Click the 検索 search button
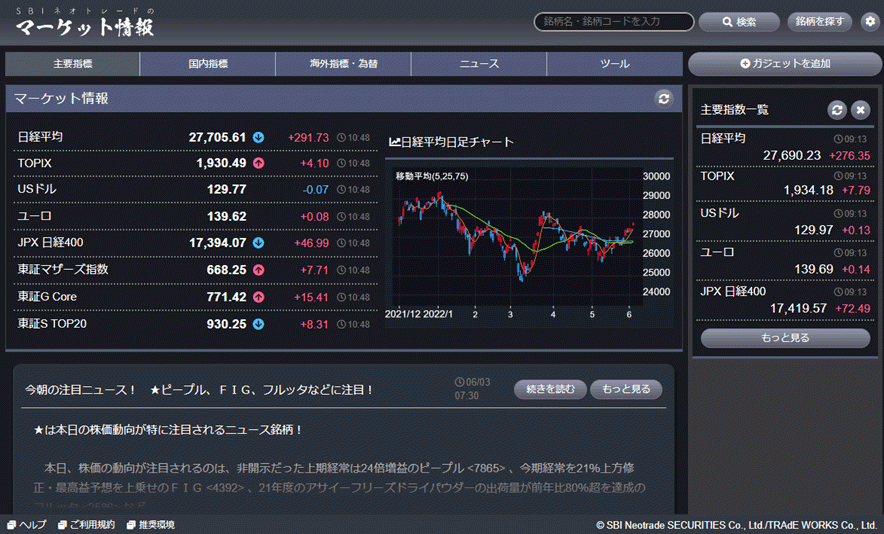 tap(739, 22)
